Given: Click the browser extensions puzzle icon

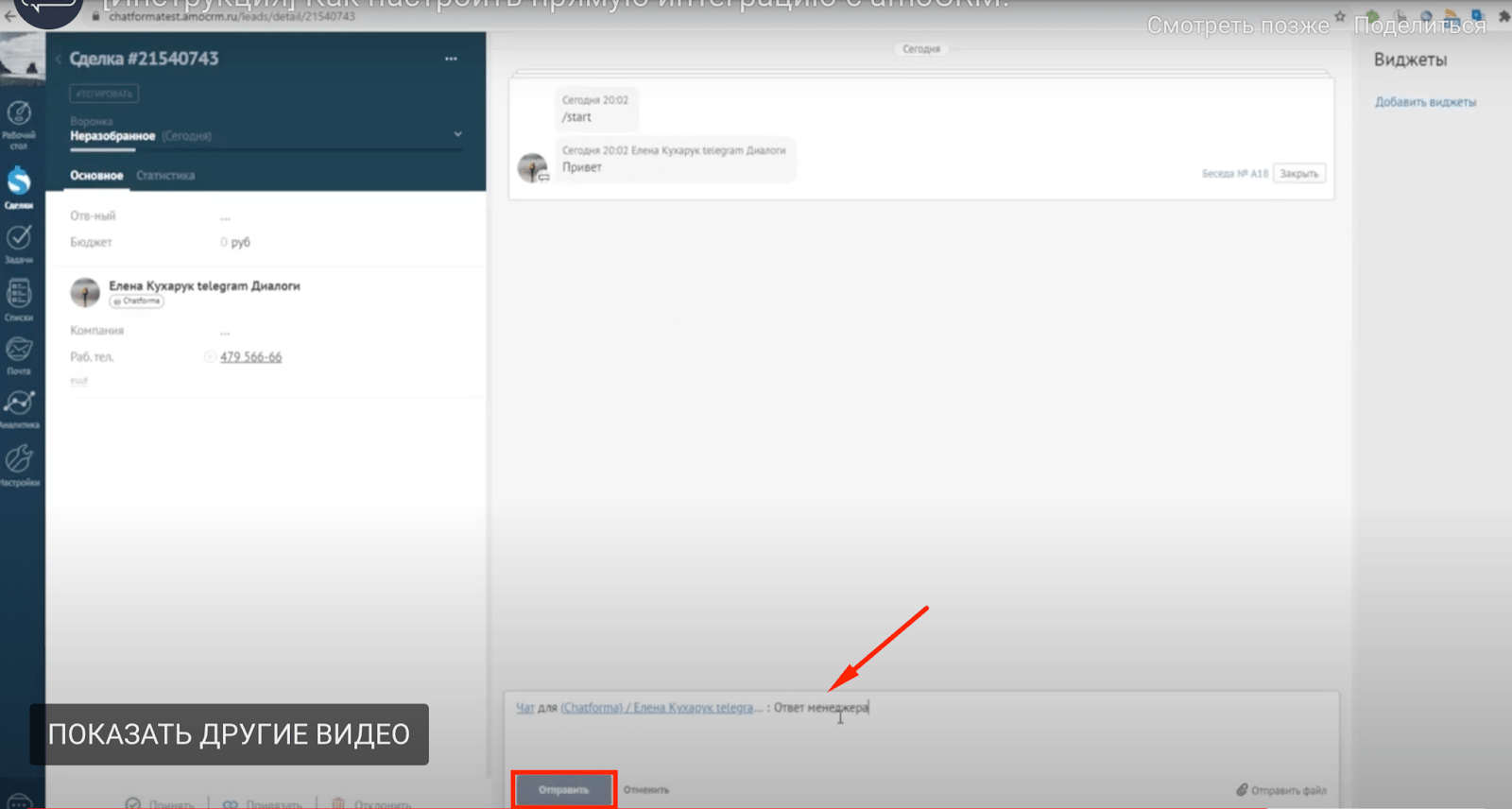Looking at the screenshot, I should tap(1503, 16).
